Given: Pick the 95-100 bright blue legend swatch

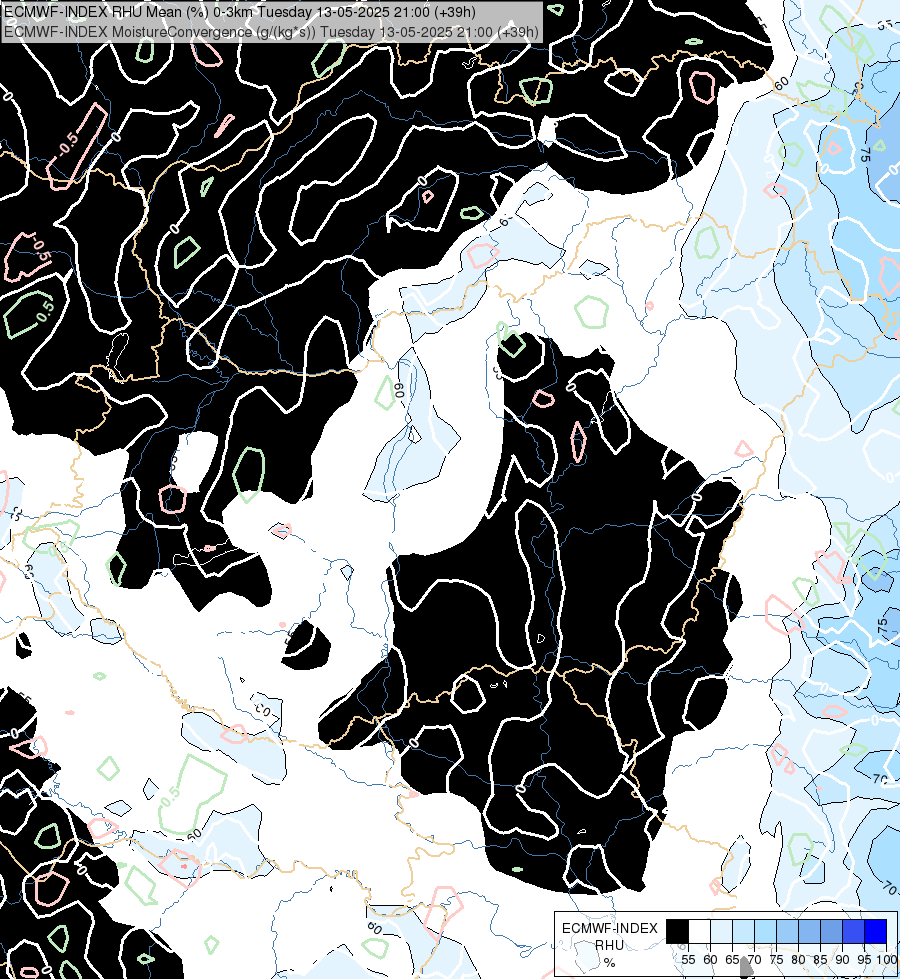Looking at the screenshot, I should tap(876, 931).
